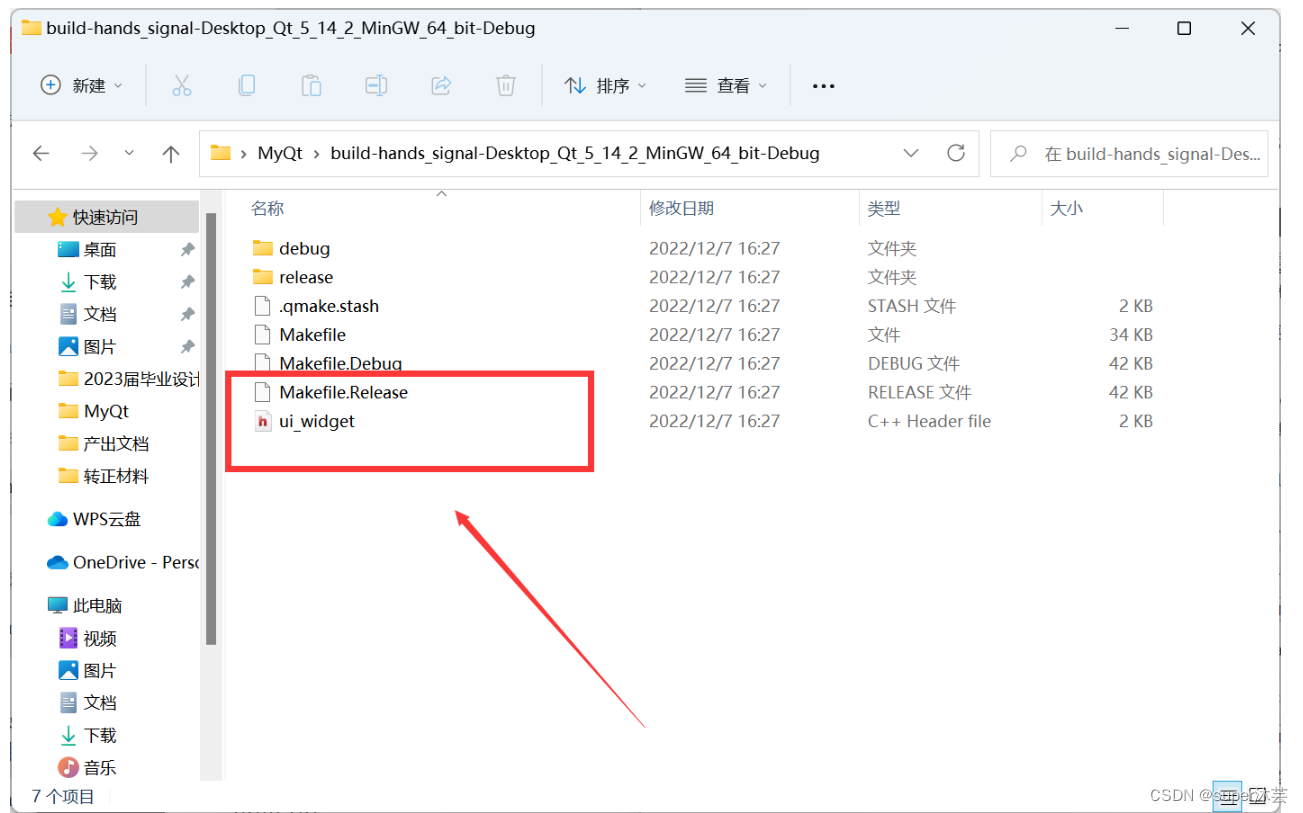Go back with the left arrow

[41, 153]
